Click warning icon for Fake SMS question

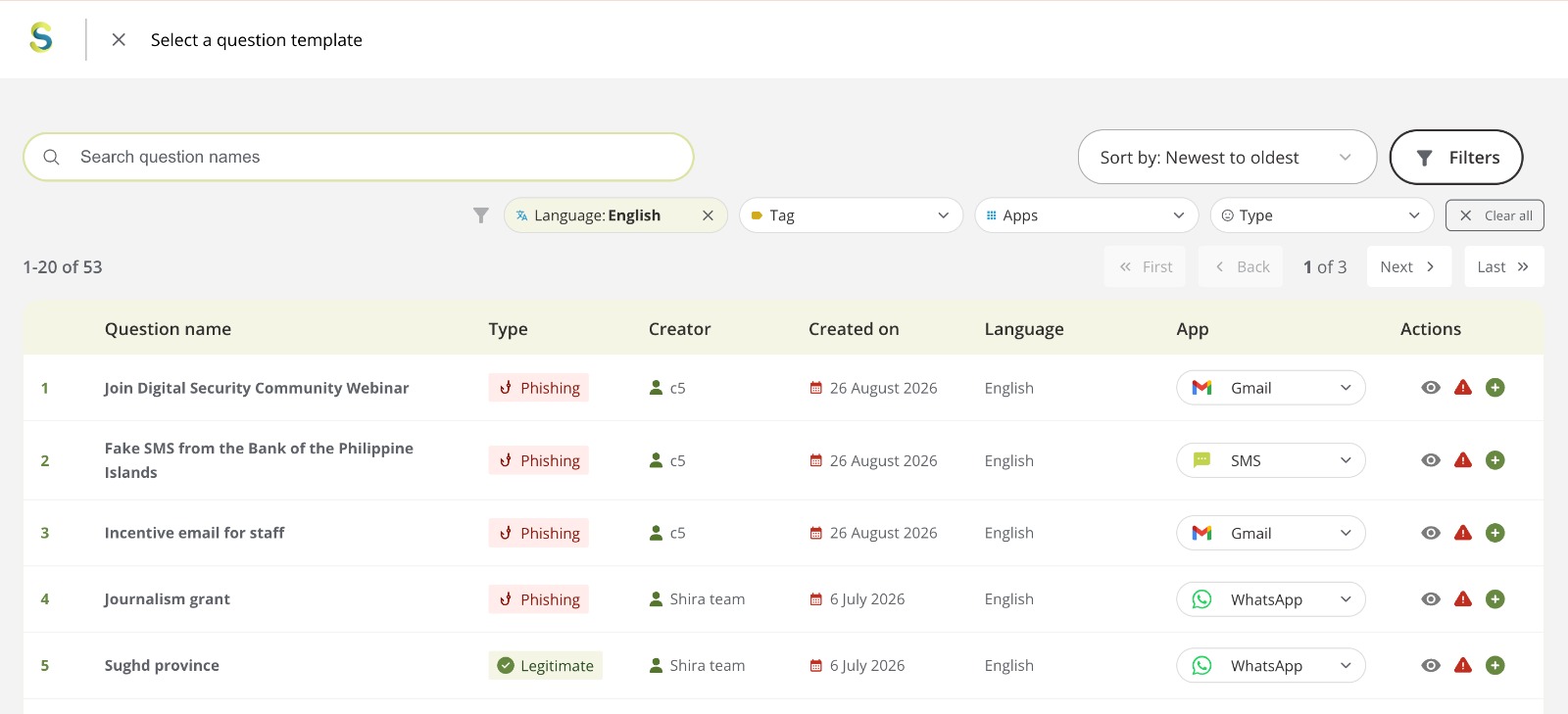pyautogui.click(x=1463, y=460)
